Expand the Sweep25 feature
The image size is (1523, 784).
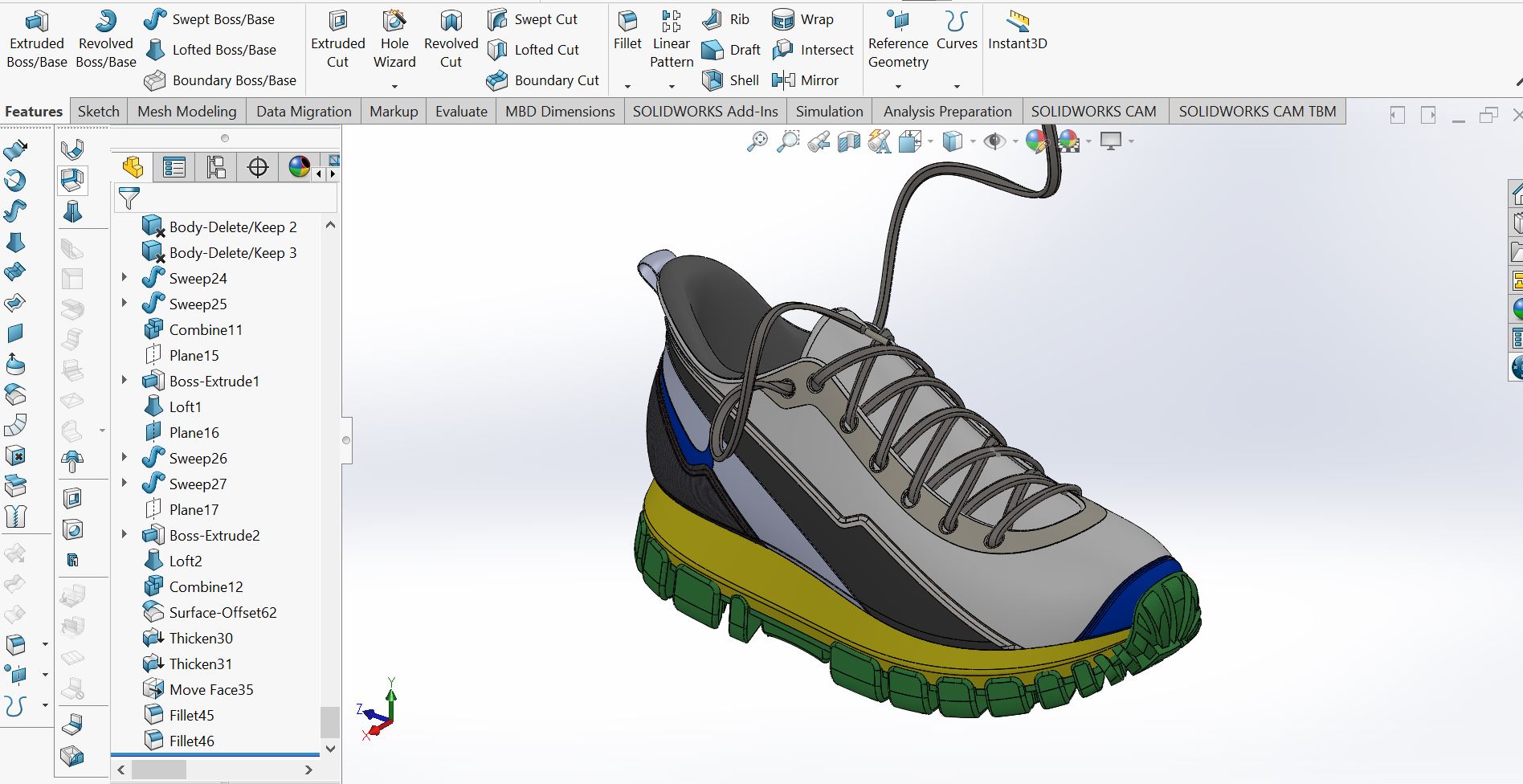[125, 303]
